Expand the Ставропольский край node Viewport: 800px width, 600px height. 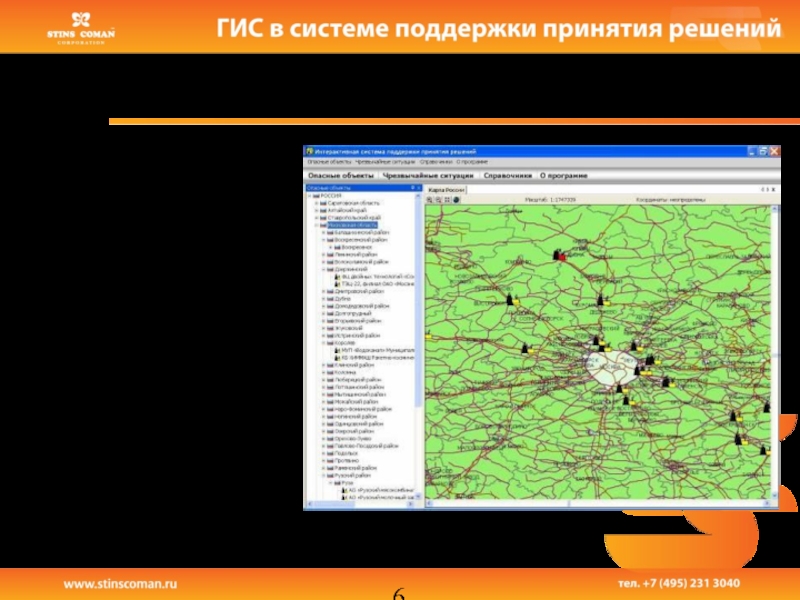[316, 218]
